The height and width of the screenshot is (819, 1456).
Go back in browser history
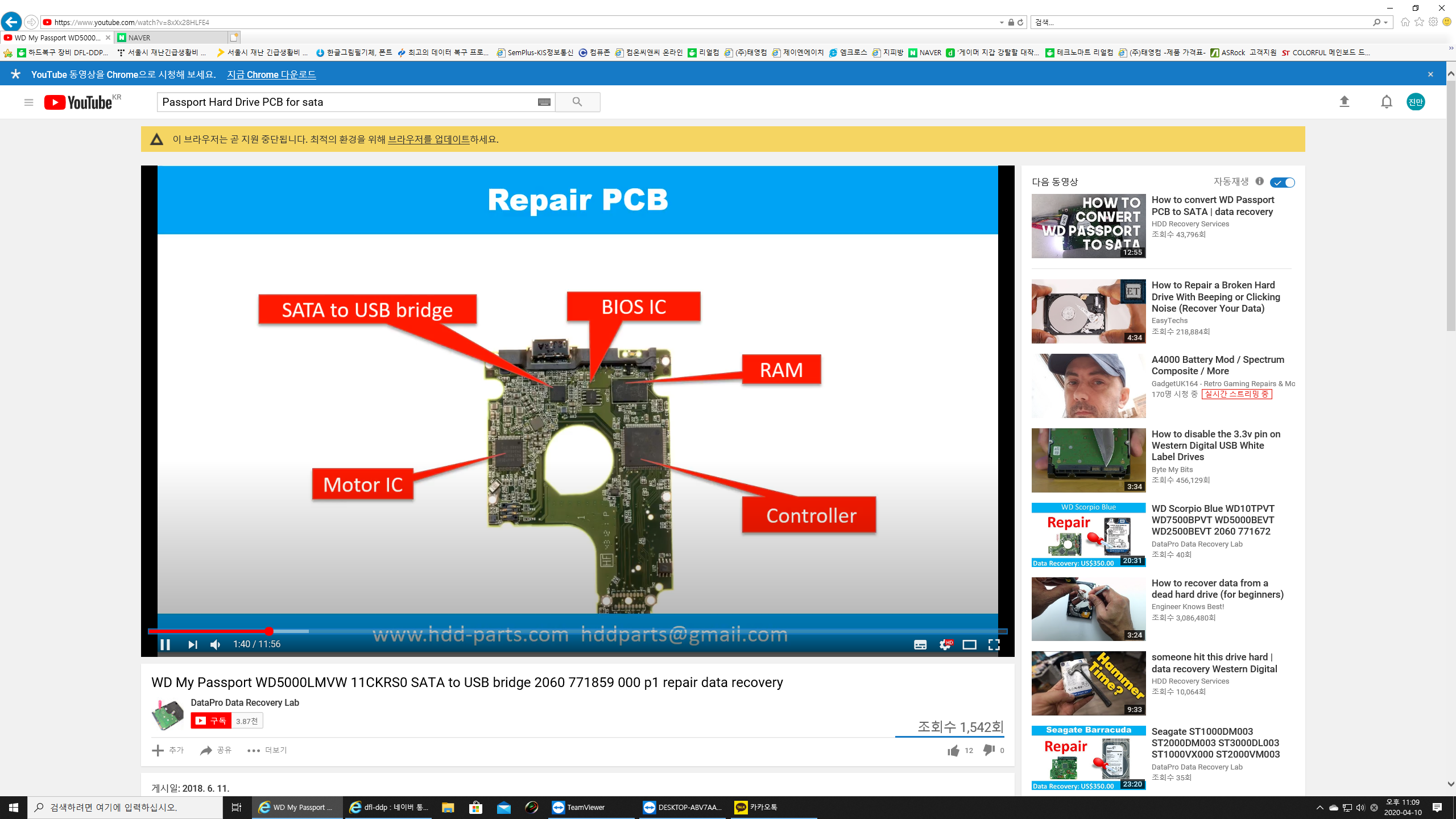point(11,22)
